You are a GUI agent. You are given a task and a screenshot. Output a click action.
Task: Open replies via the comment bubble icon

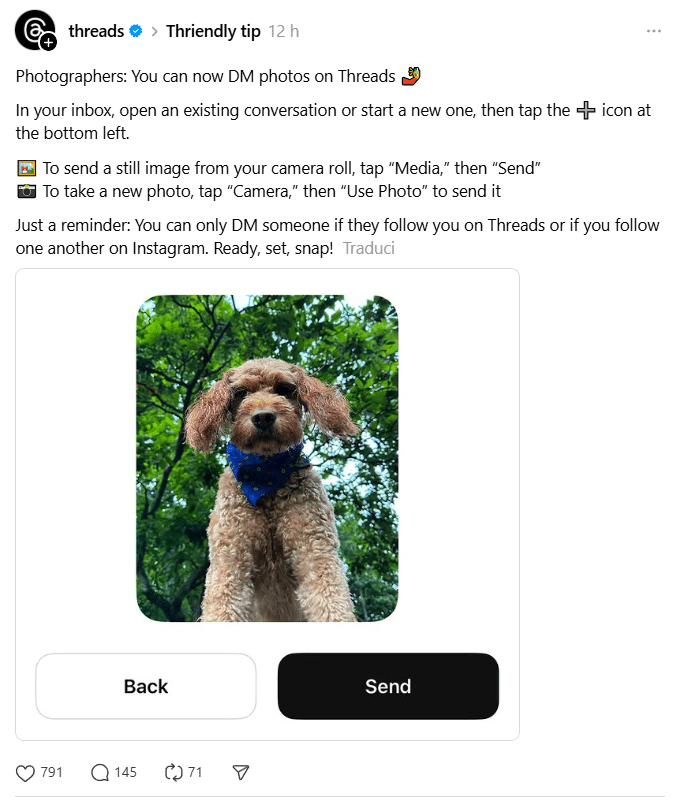pyautogui.click(x=100, y=773)
